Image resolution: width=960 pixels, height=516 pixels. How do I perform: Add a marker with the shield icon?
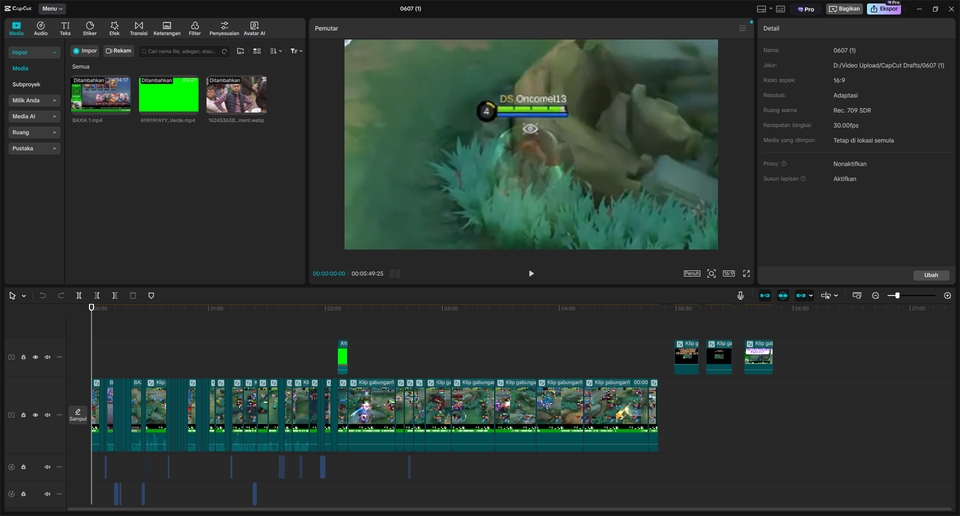151,296
